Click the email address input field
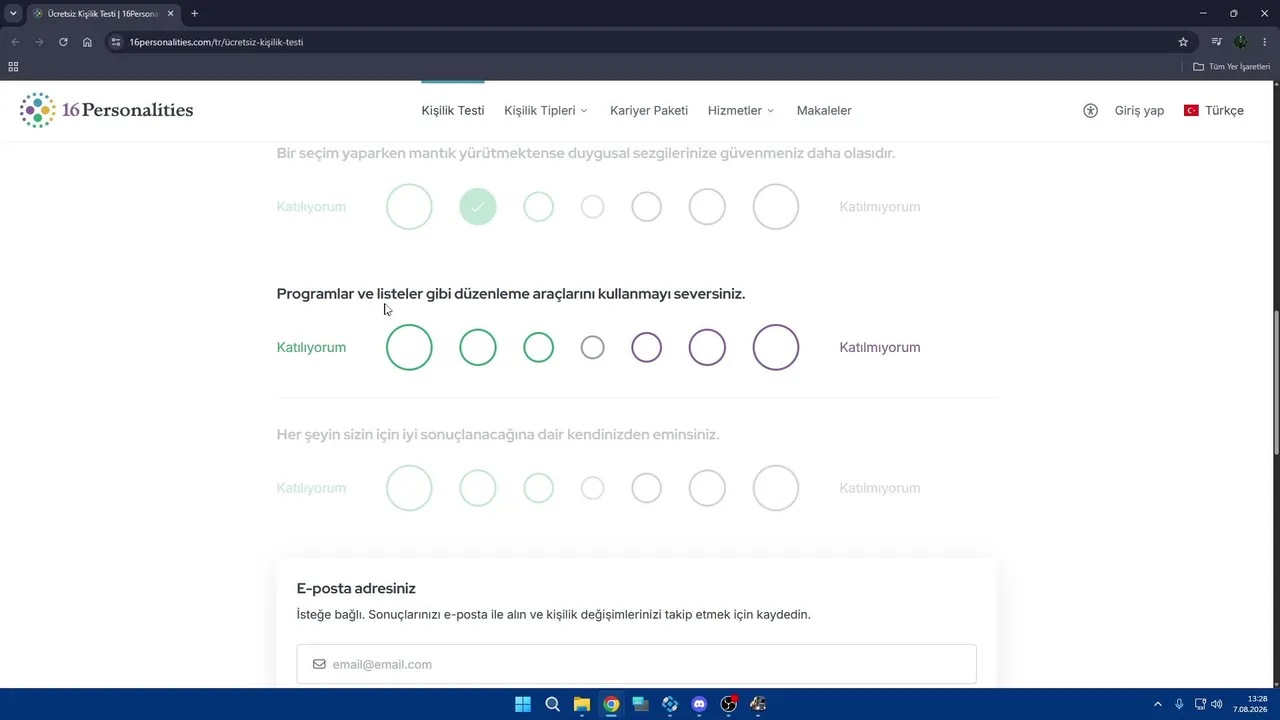 tap(636, 664)
